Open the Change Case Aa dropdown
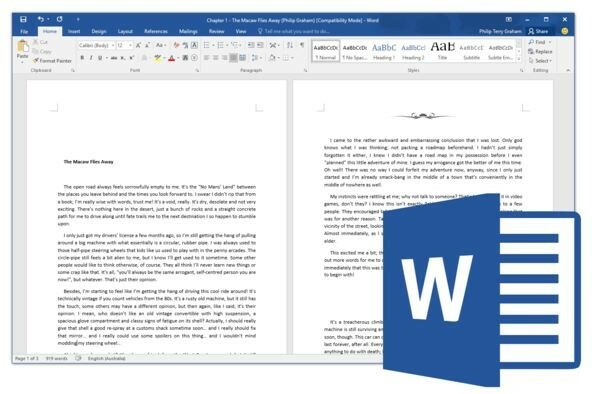 161,45
